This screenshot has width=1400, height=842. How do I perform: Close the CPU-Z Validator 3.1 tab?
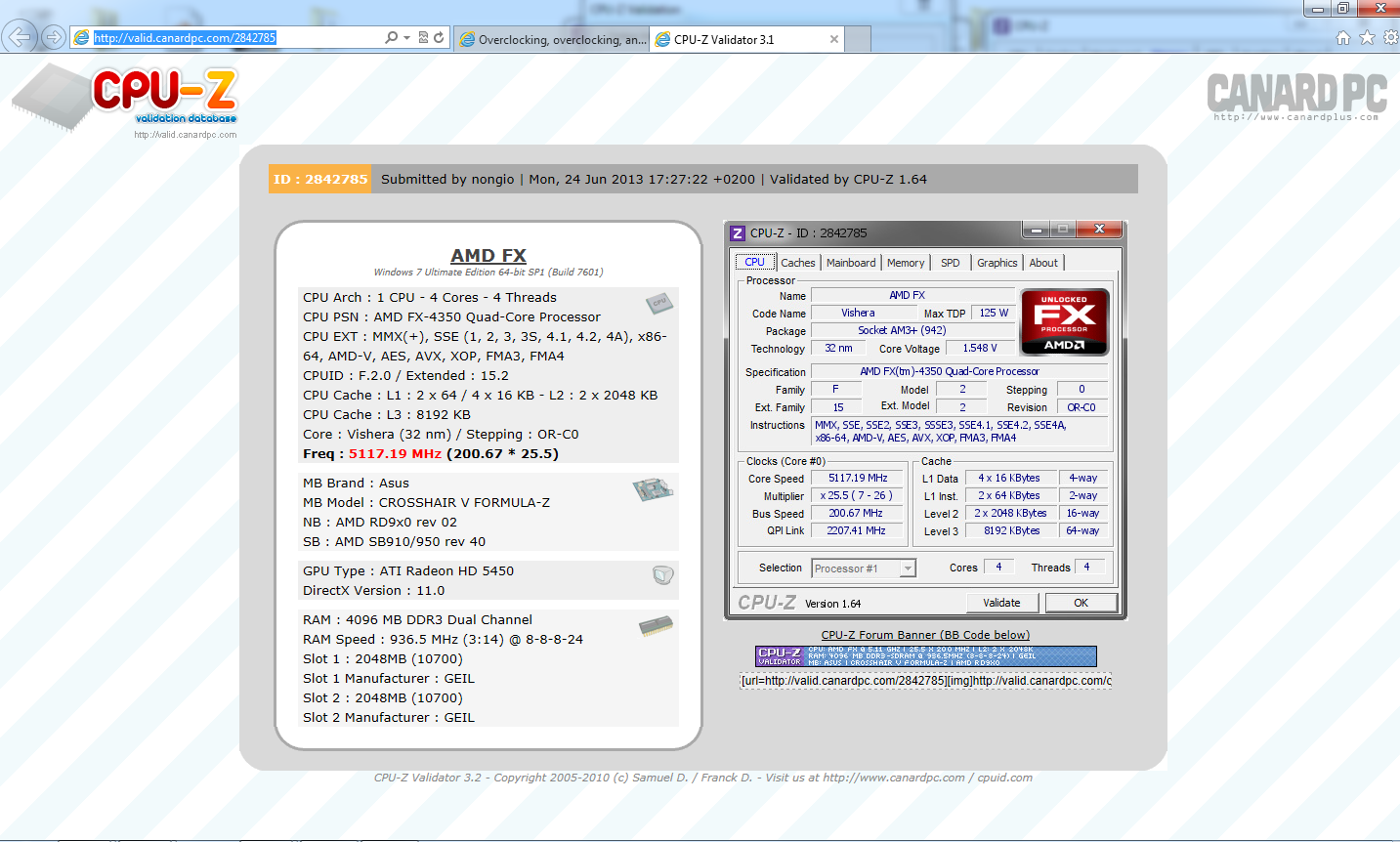[833, 39]
